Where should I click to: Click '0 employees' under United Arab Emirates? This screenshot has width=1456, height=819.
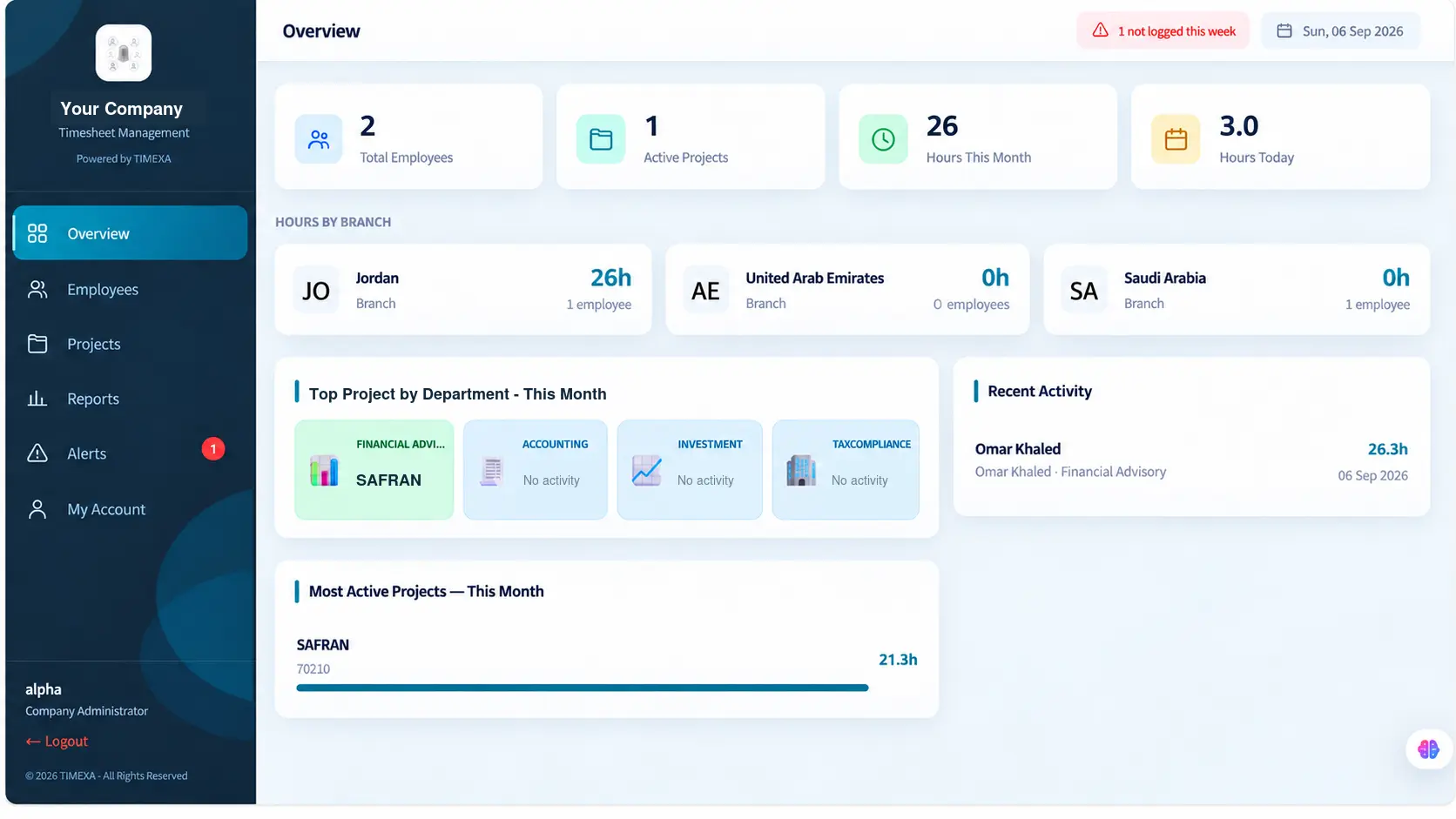(972, 305)
